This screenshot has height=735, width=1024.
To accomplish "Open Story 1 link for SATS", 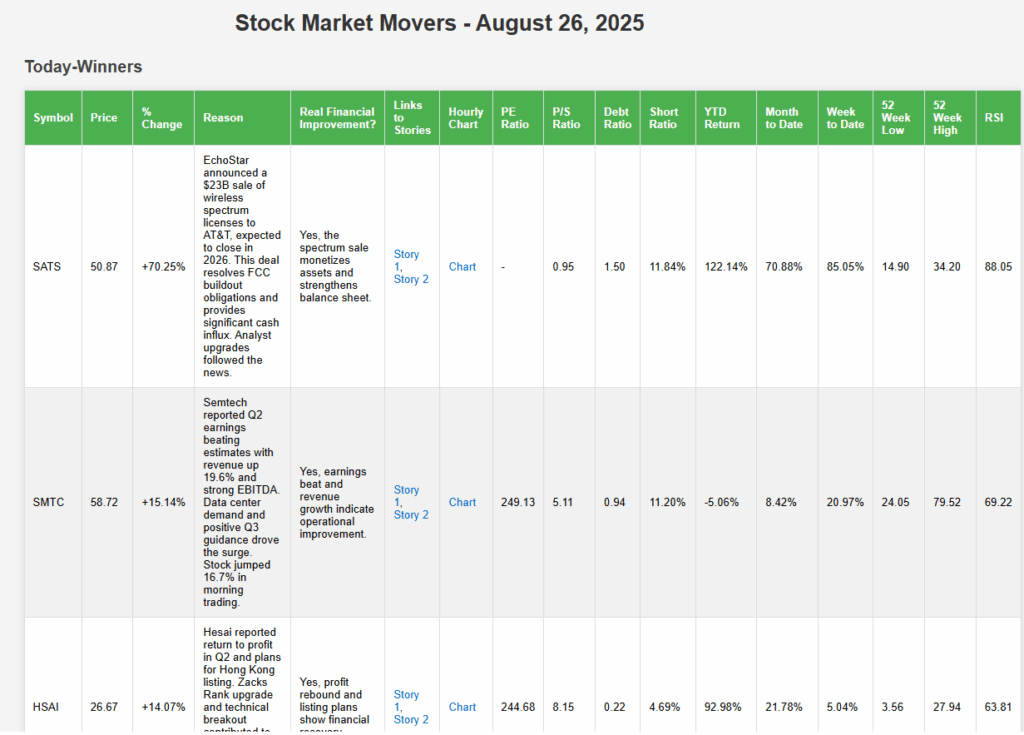I will (x=406, y=255).
